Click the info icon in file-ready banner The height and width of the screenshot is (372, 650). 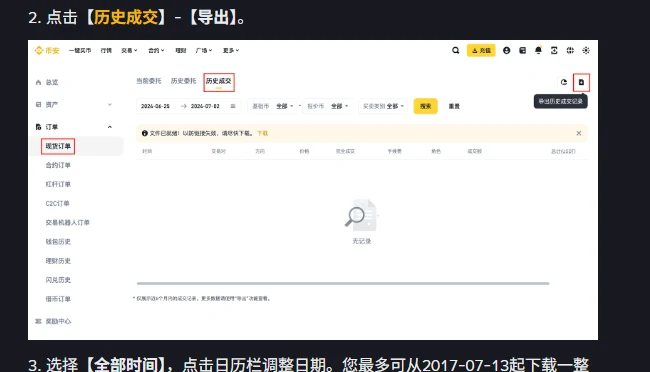(145, 133)
